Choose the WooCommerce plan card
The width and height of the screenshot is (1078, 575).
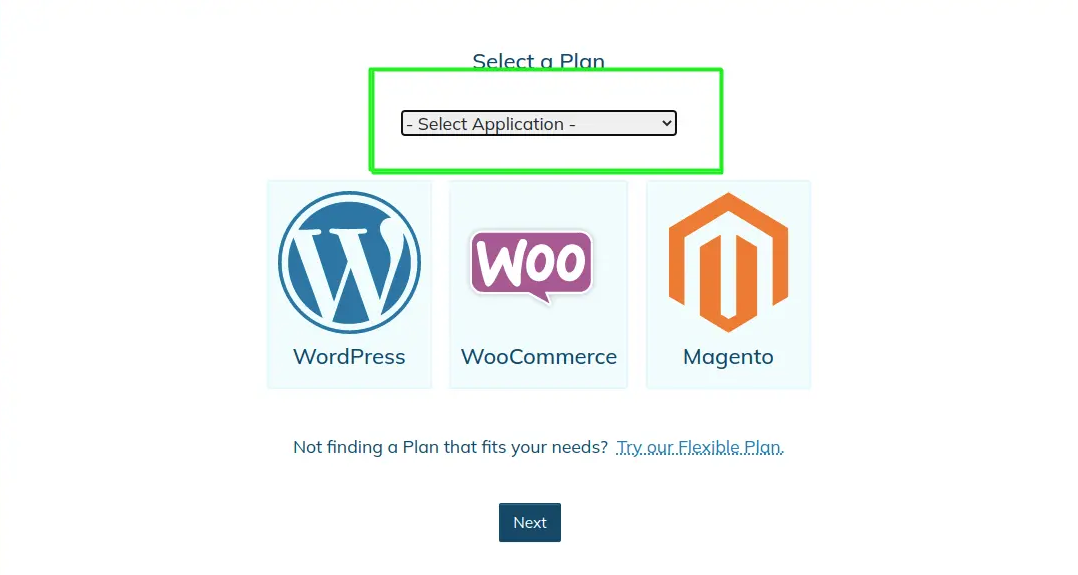pyautogui.click(x=538, y=285)
